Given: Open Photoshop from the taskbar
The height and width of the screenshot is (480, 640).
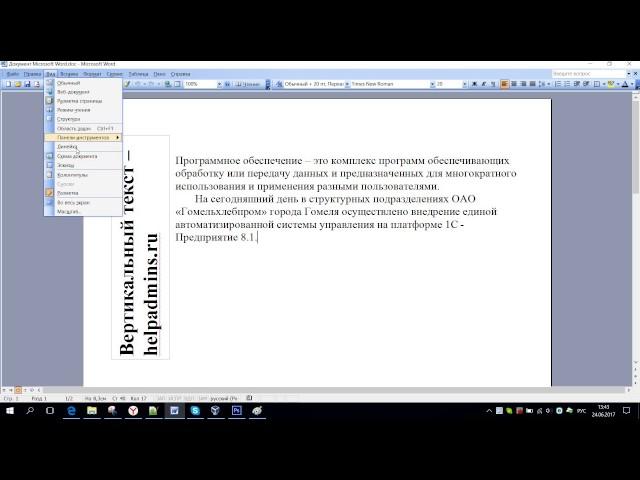Looking at the screenshot, I should coord(237,410).
